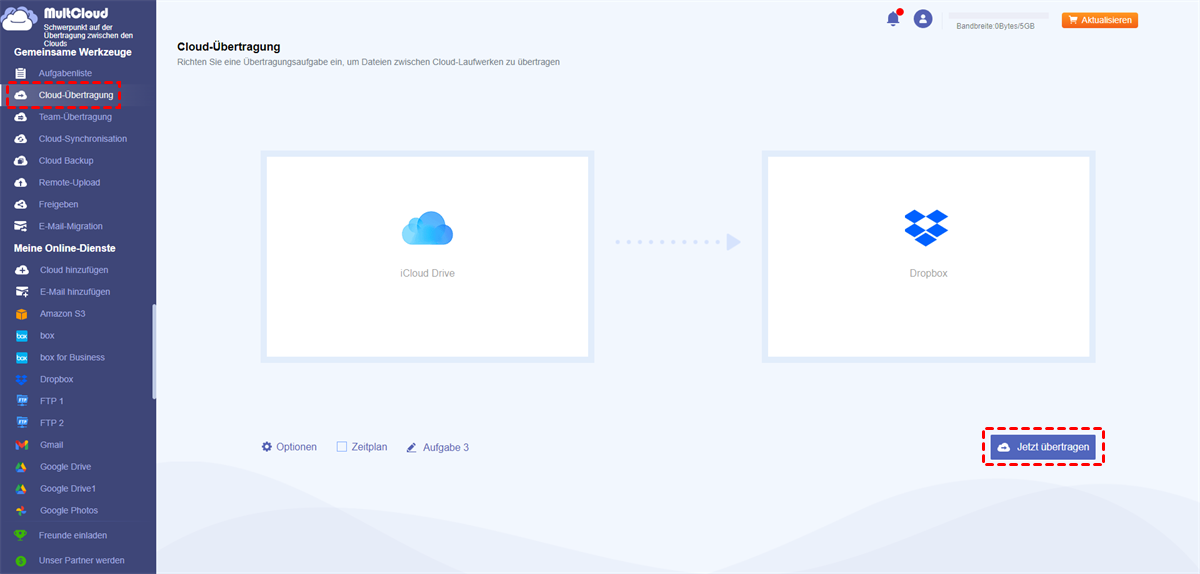Click Bandbreite:0Bytes/5GB text

point(995,26)
